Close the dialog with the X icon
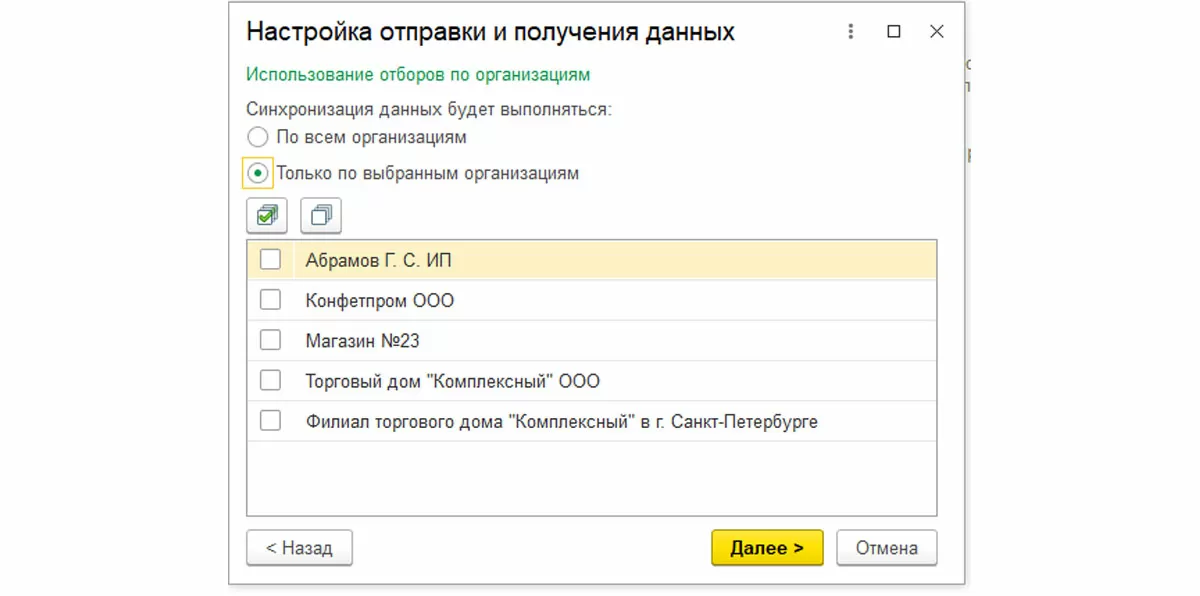The width and height of the screenshot is (1200, 596). [937, 32]
